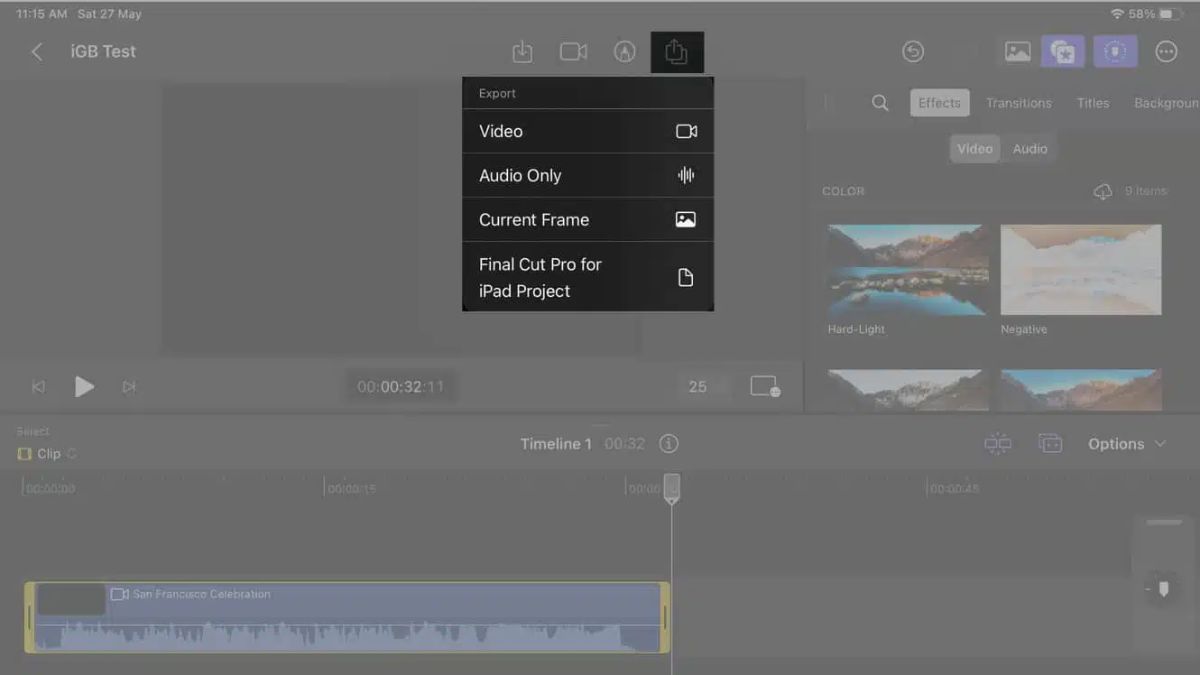Open the Backgrounds tab
The height and width of the screenshot is (675, 1200).
point(1166,103)
